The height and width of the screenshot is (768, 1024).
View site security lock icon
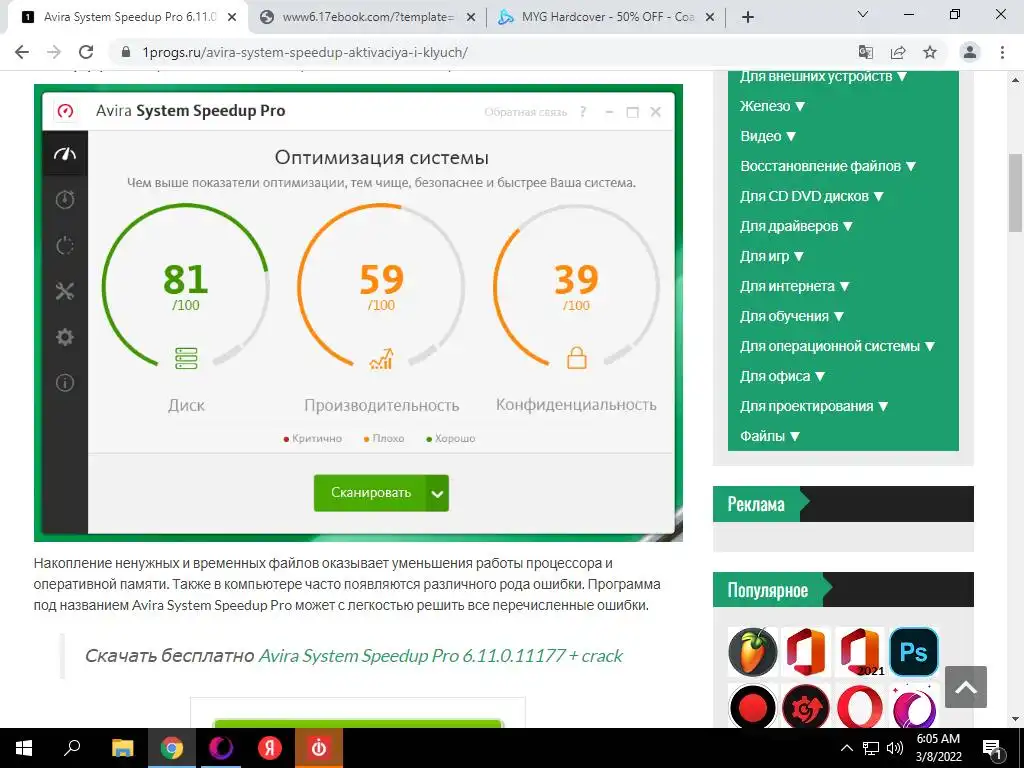tap(126, 52)
